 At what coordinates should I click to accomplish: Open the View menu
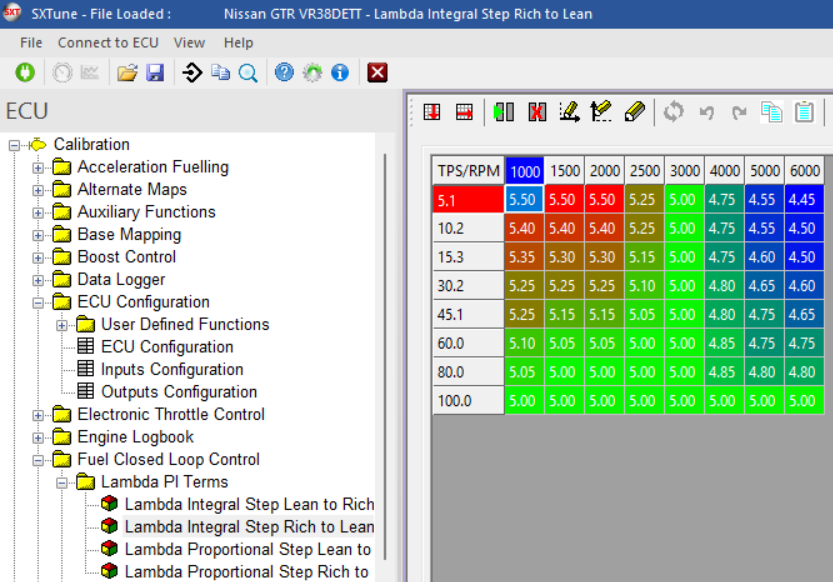[x=189, y=42]
